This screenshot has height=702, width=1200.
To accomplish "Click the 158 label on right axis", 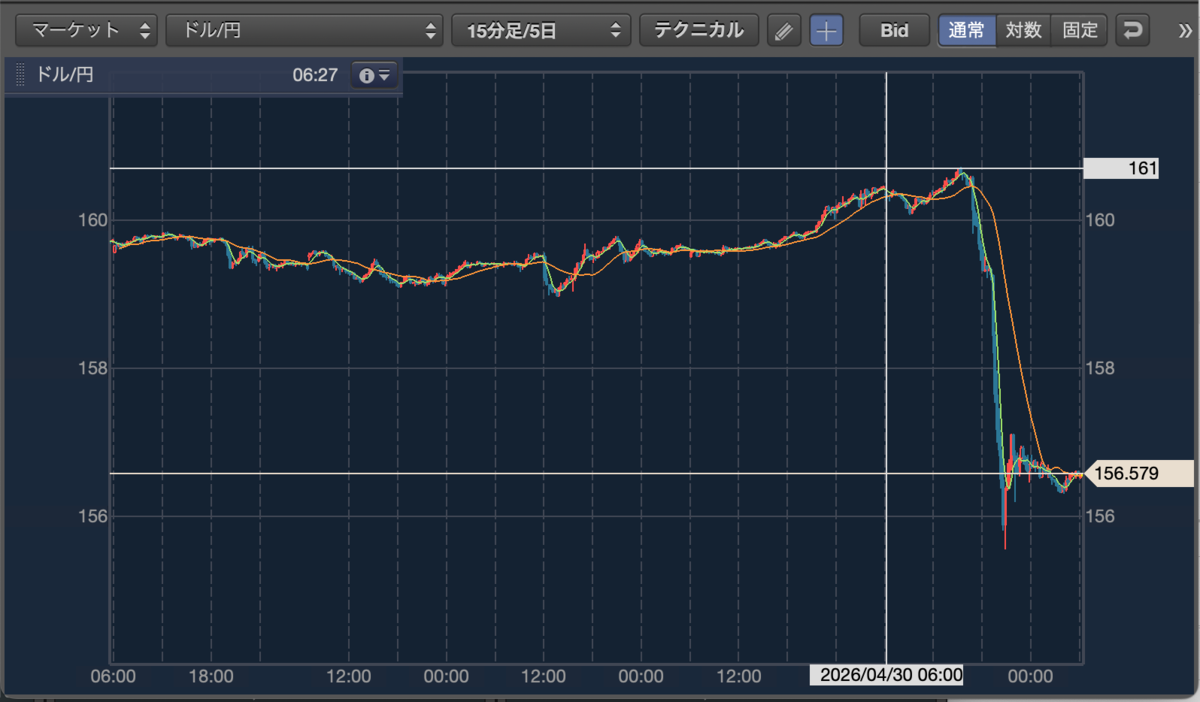I will coord(1098,368).
